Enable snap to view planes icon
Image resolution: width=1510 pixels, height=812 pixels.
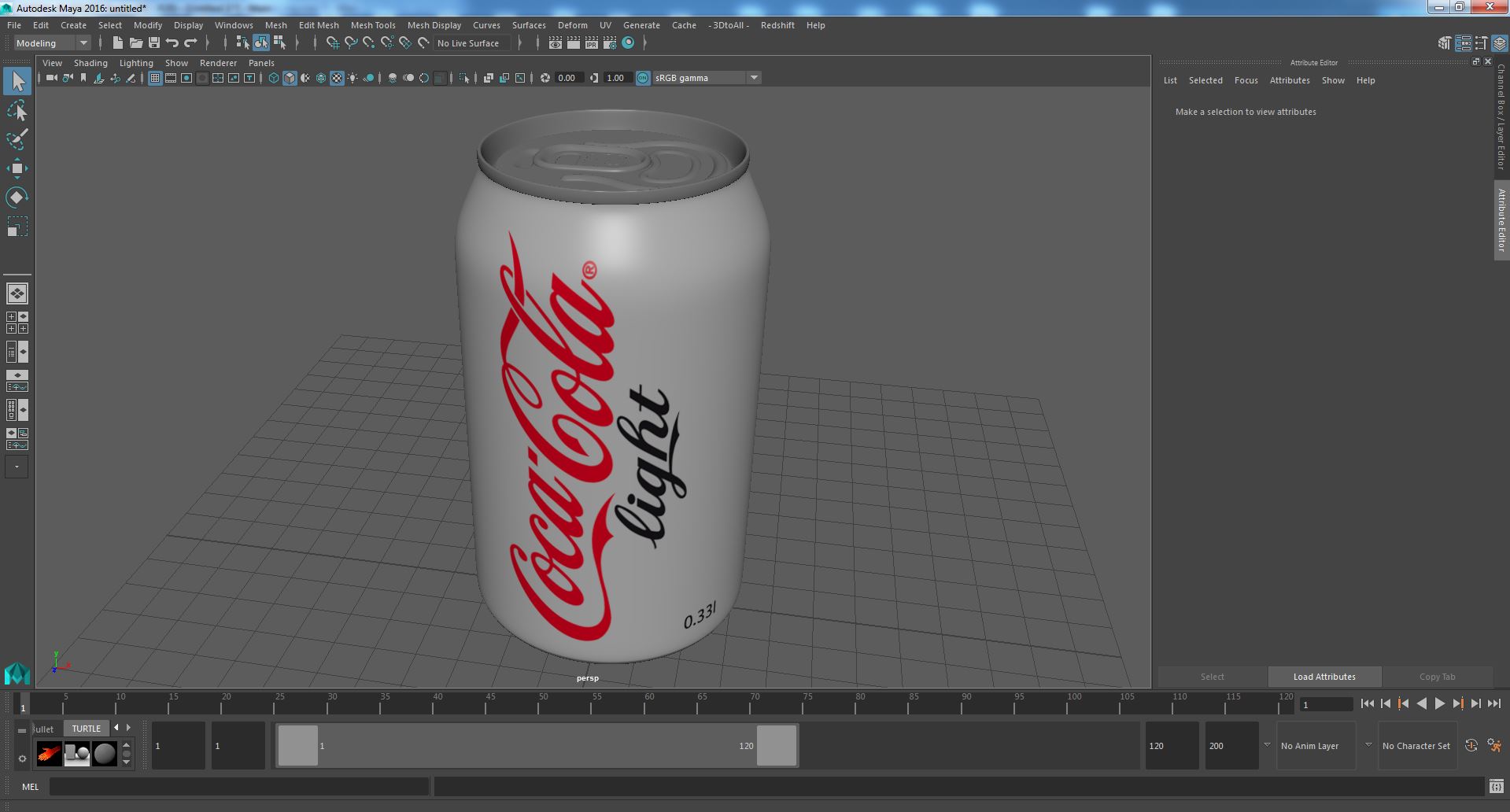(405, 43)
